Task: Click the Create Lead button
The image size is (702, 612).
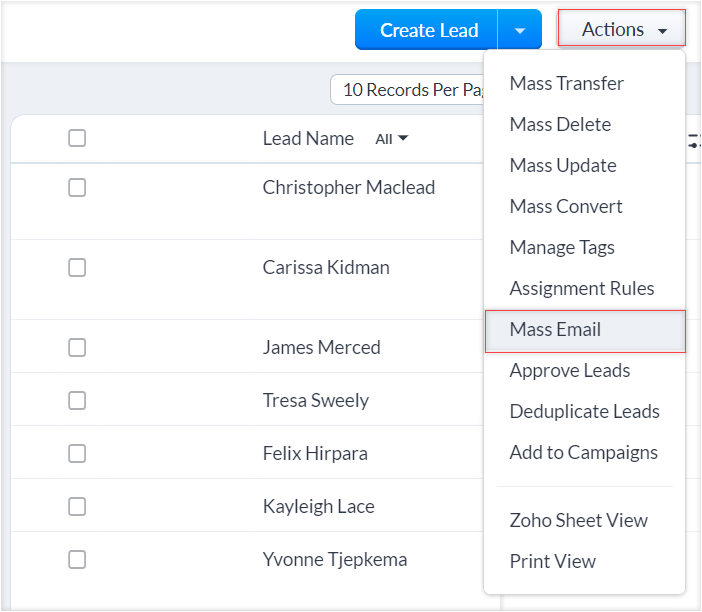Action: (429, 30)
